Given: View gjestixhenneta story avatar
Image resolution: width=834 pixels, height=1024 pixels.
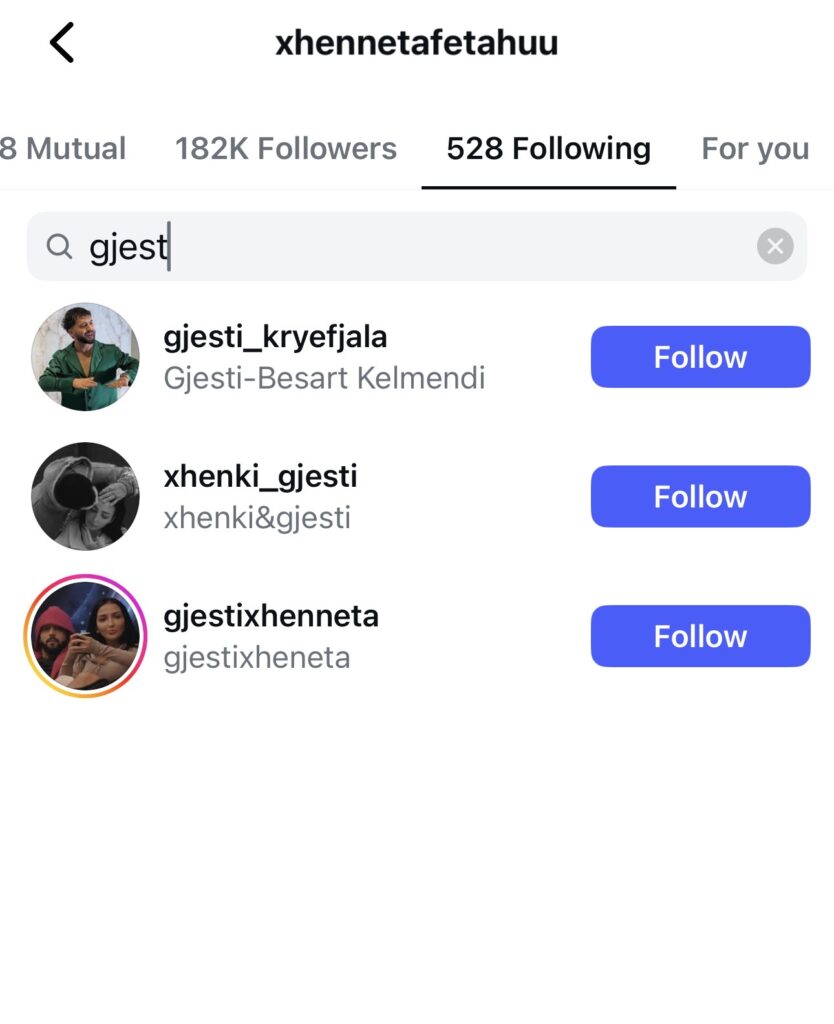Looking at the screenshot, I should pos(85,636).
